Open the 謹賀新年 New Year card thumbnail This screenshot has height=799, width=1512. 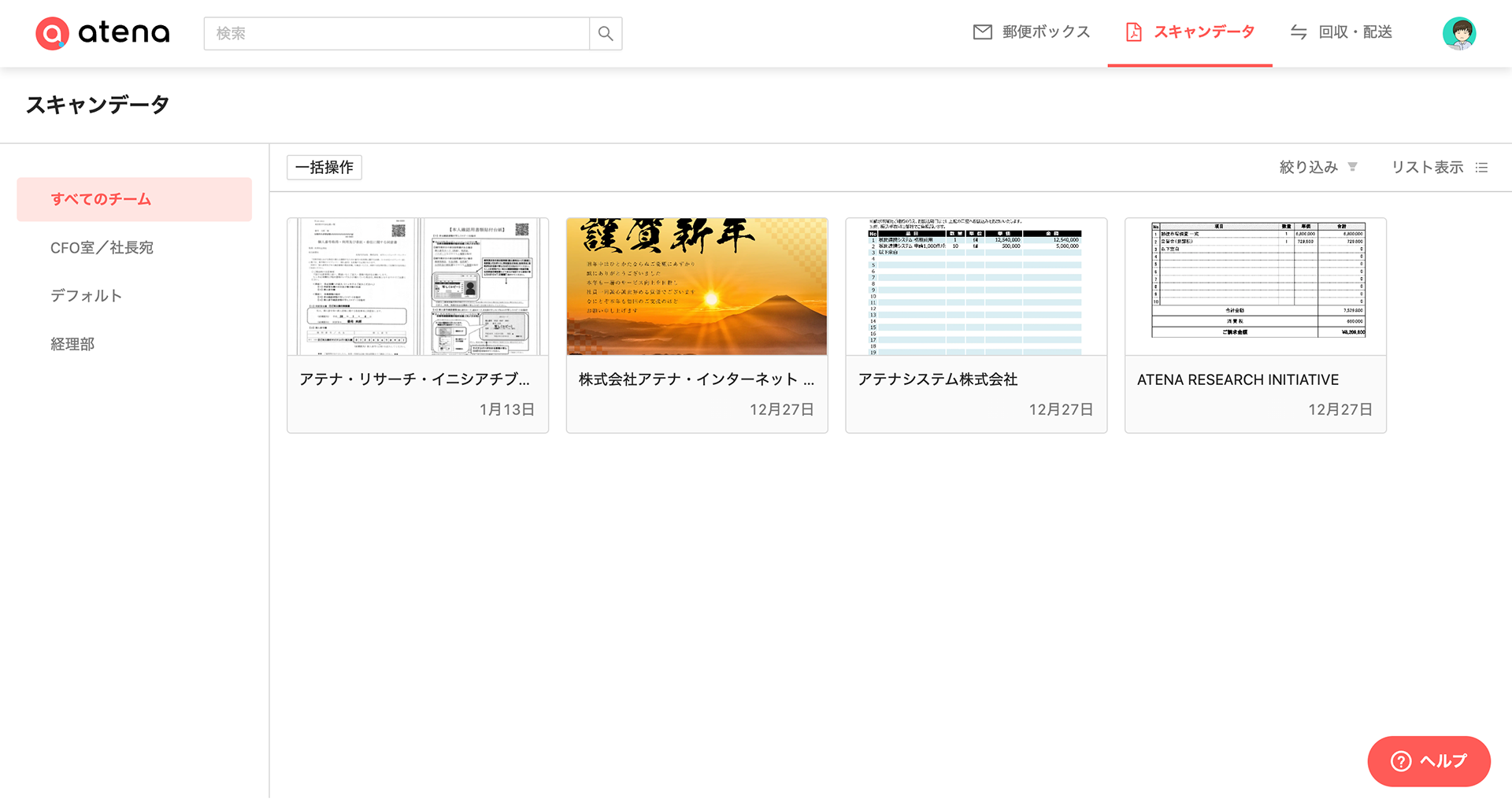[x=697, y=287]
